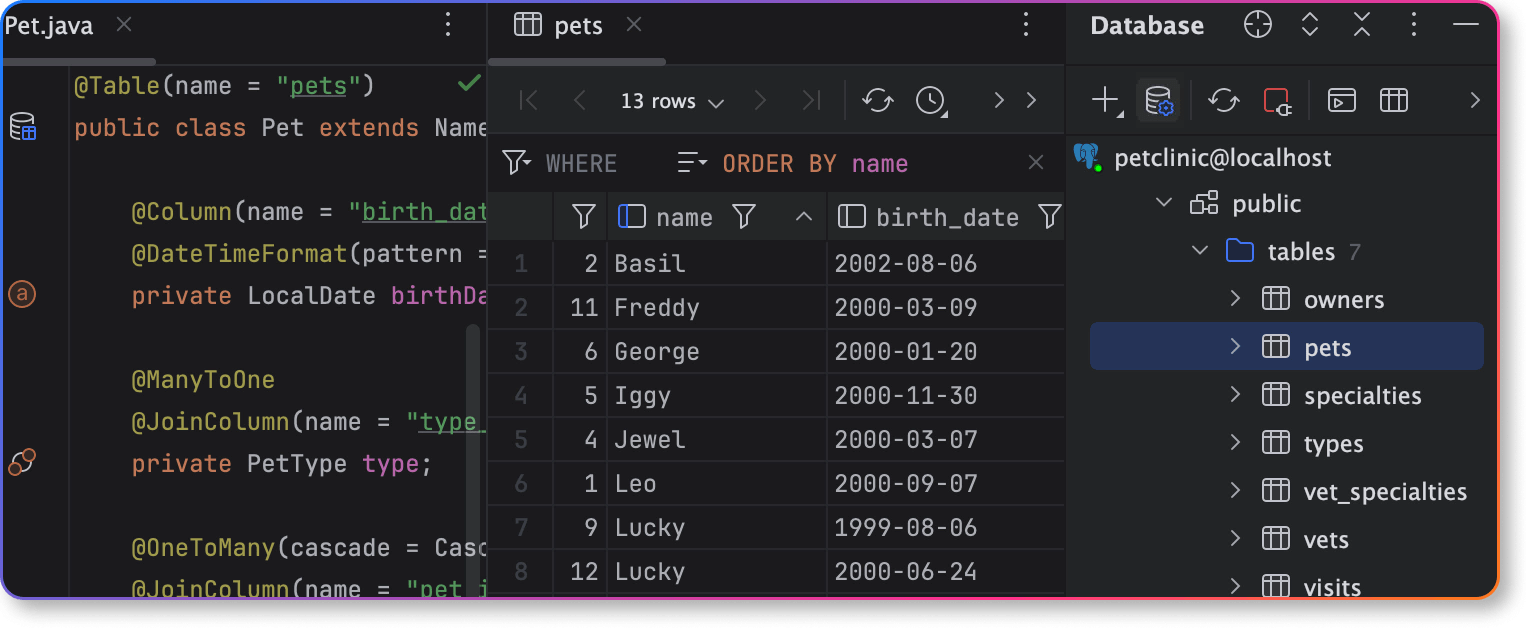Collapse the tables folder
Screen dimensions: 1526x628
(x=1200, y=250)
